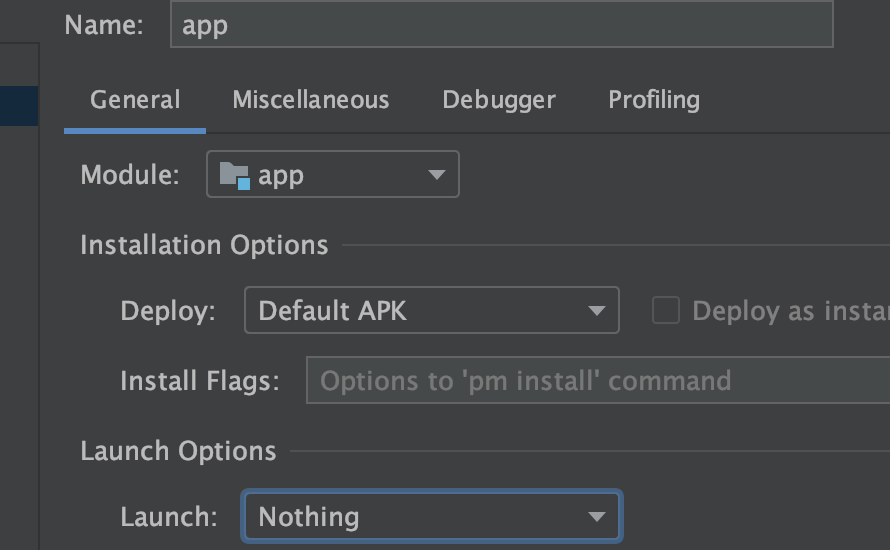Screen dimensions: 890x550
Task: Click the Module combo box arrow icon
Action: (x=436, y=175)
